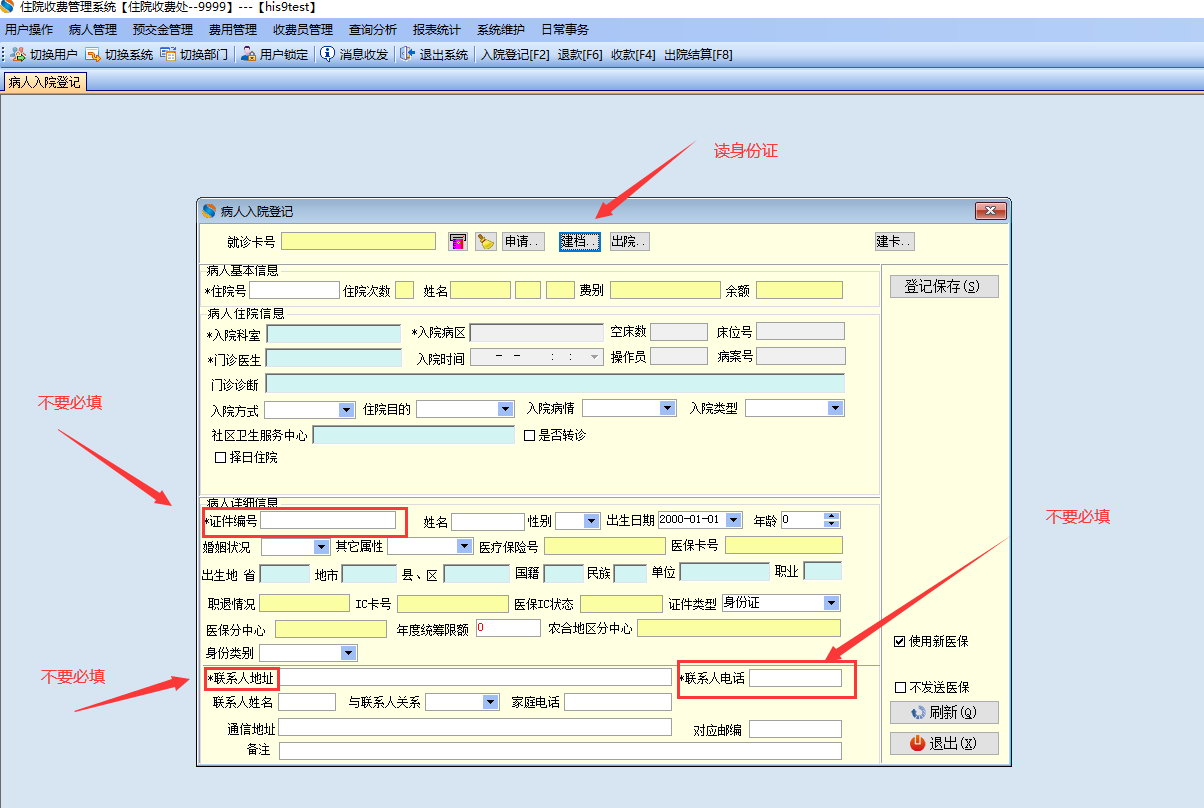Click the 通信地址 input field
The image size is (1204, 808).
[x=476, y=727]
